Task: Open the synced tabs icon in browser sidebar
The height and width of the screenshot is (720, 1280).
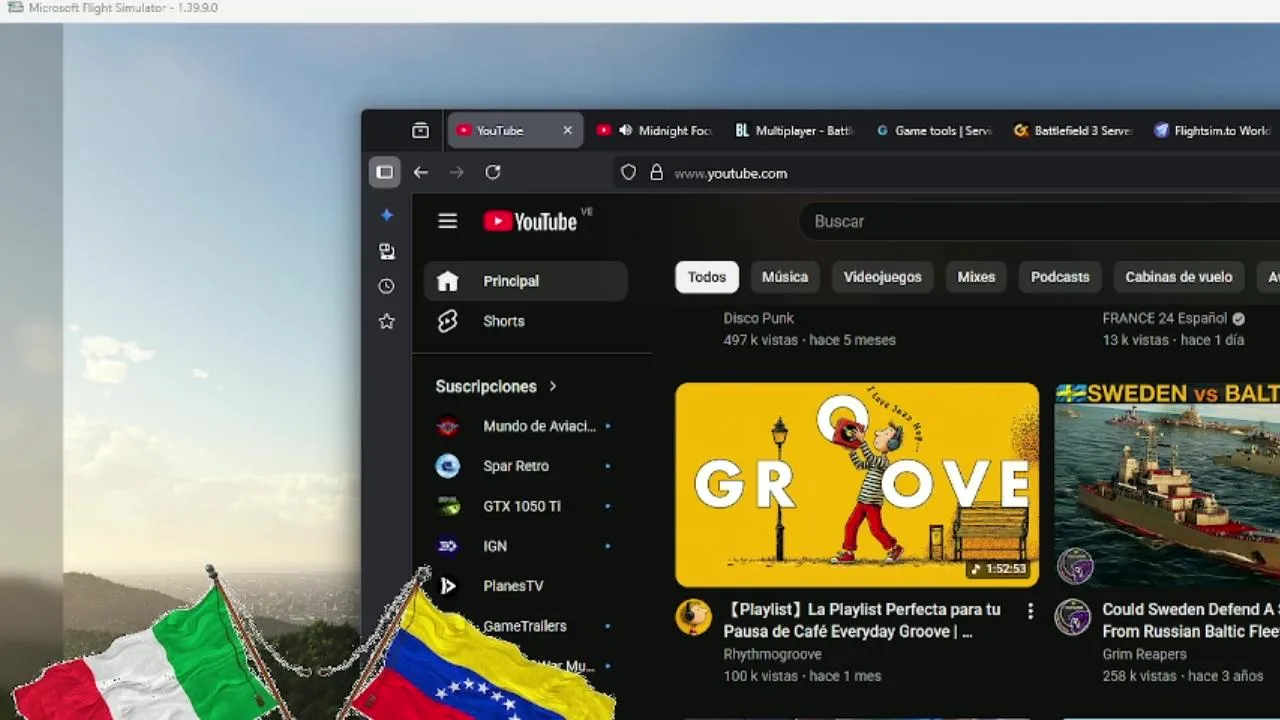Action: (x=387, y=251)
